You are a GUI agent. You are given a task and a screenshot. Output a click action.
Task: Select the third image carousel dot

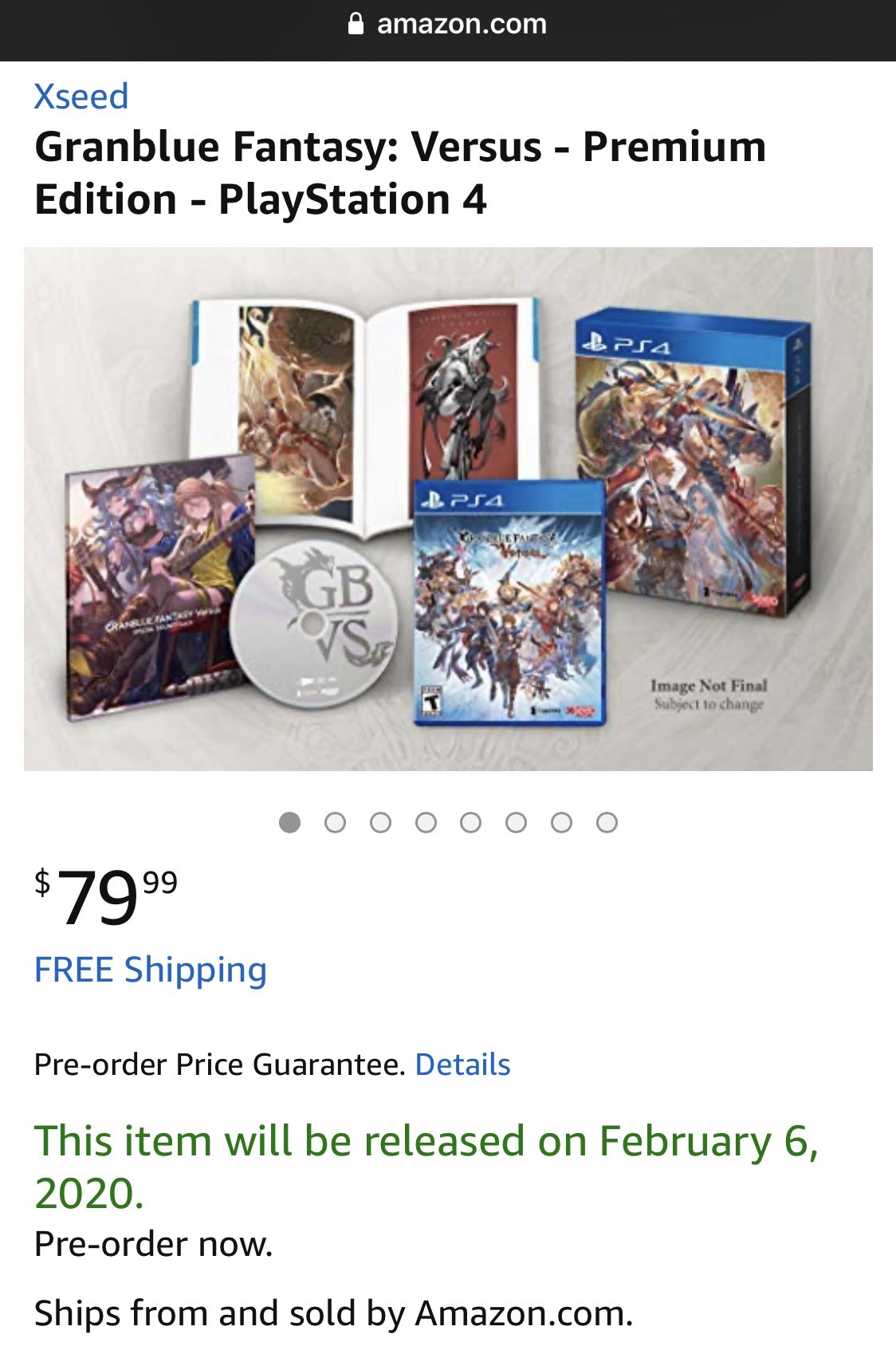pos(381,822)
